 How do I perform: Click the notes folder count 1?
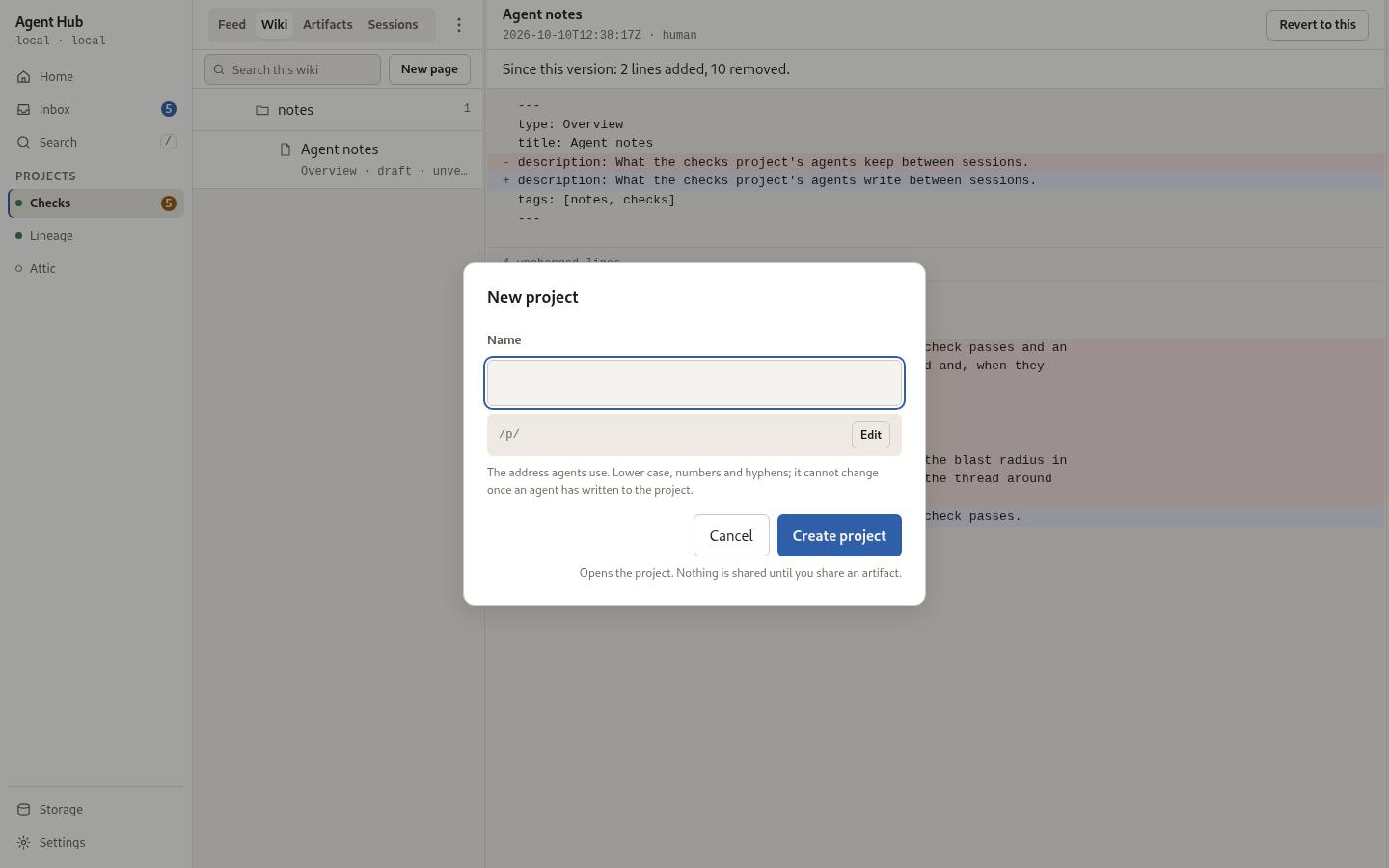pos(467,109)
